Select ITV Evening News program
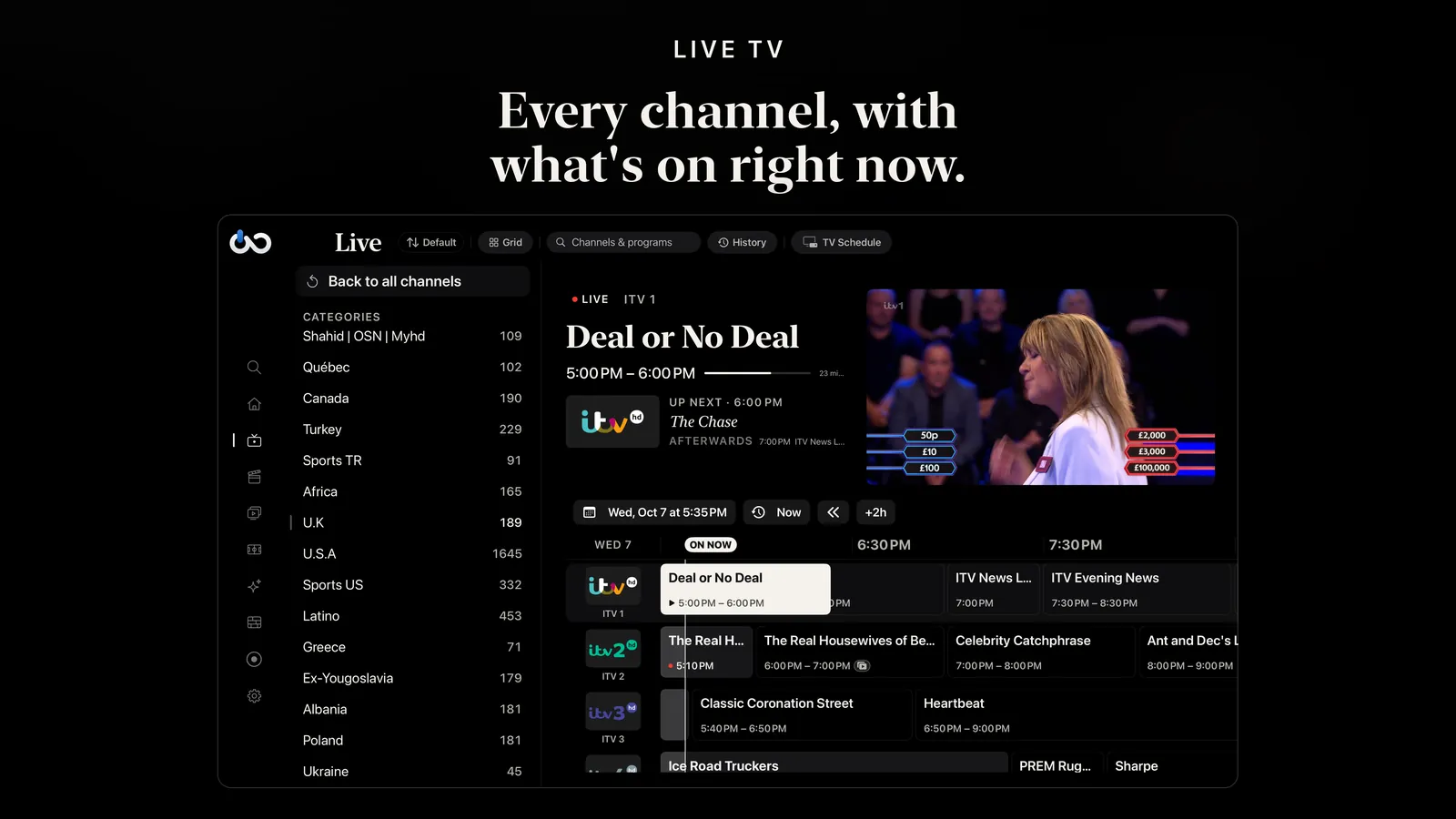 tap(1137, 589)
